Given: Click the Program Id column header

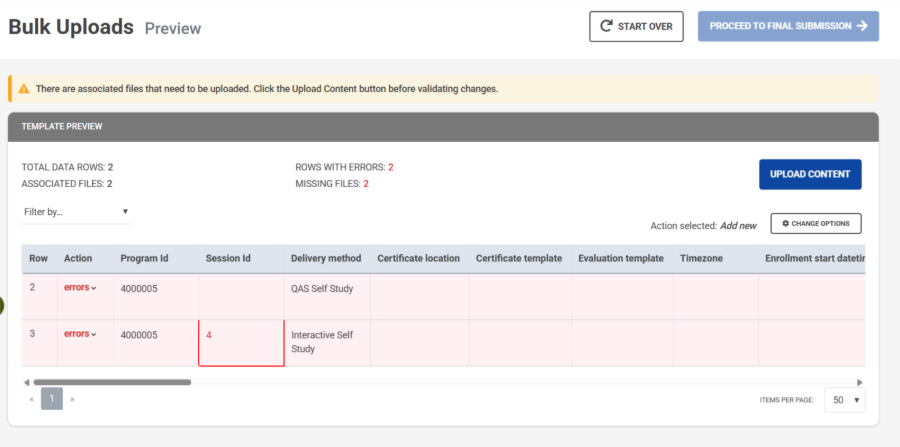Looking at the screenshot, I should (144, 258).
